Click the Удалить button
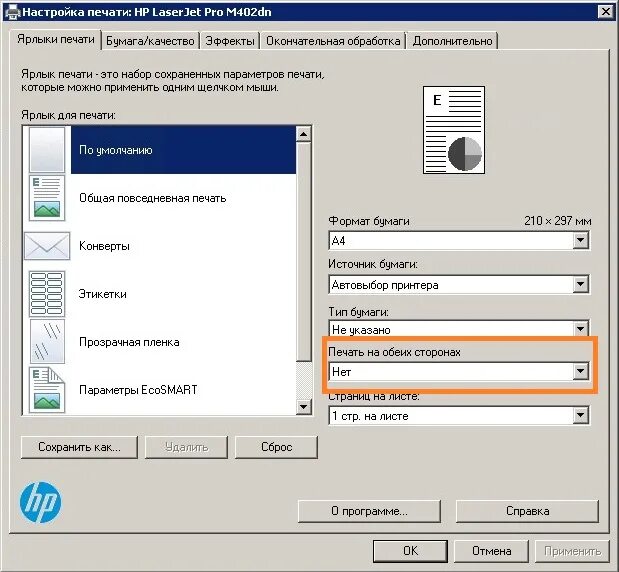The image size is (619, 572). 186,447
